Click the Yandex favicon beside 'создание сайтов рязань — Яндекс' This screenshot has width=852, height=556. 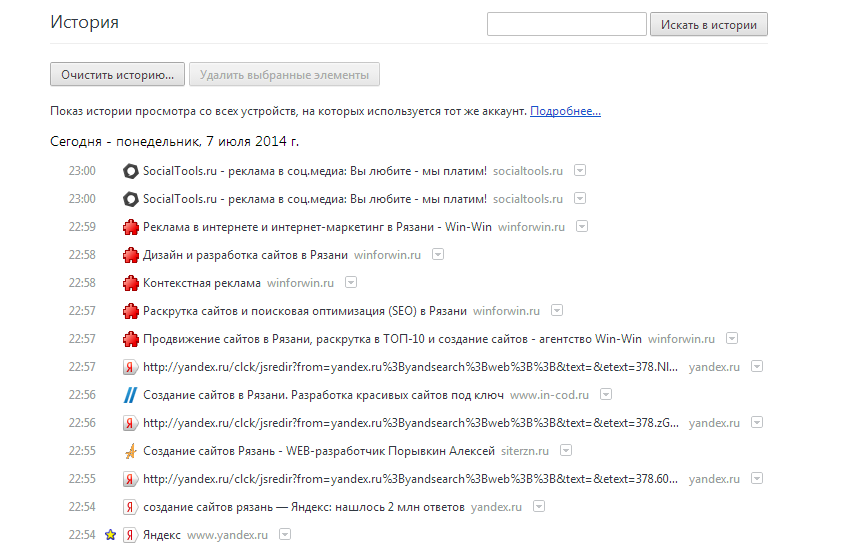coord(130,507)
